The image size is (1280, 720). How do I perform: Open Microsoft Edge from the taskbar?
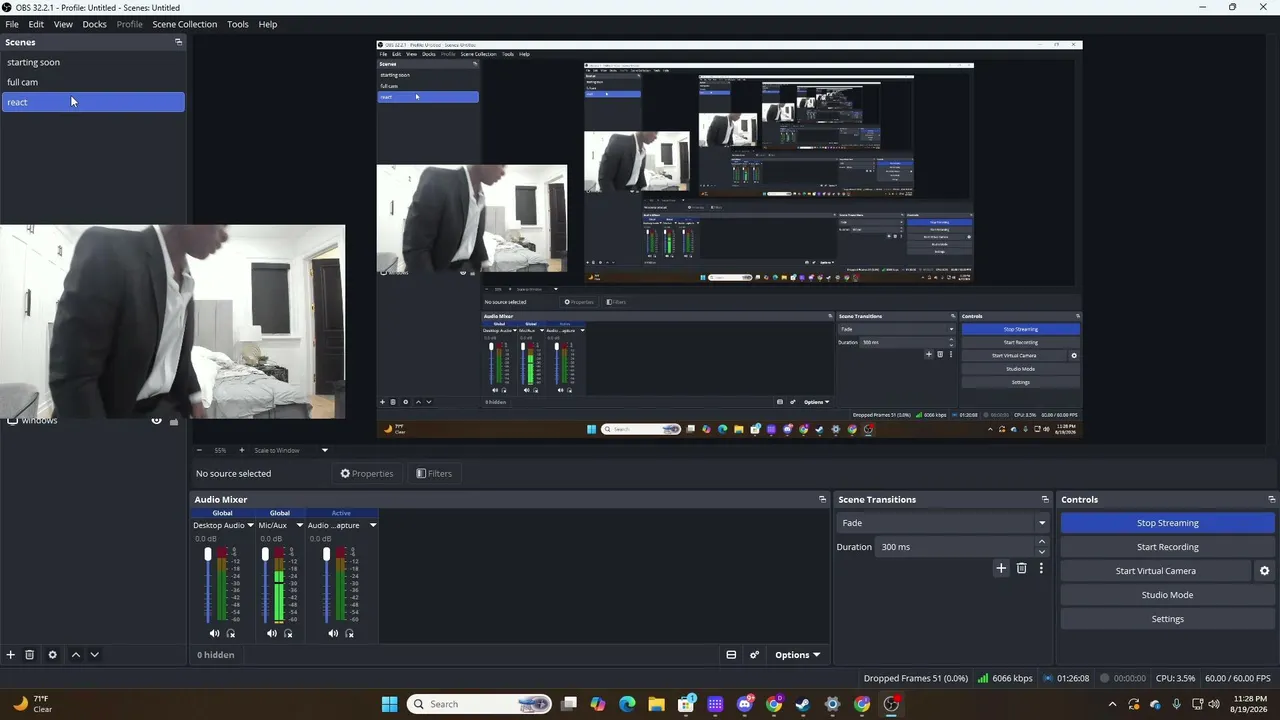pyautogui.click(x=627, y=704)
